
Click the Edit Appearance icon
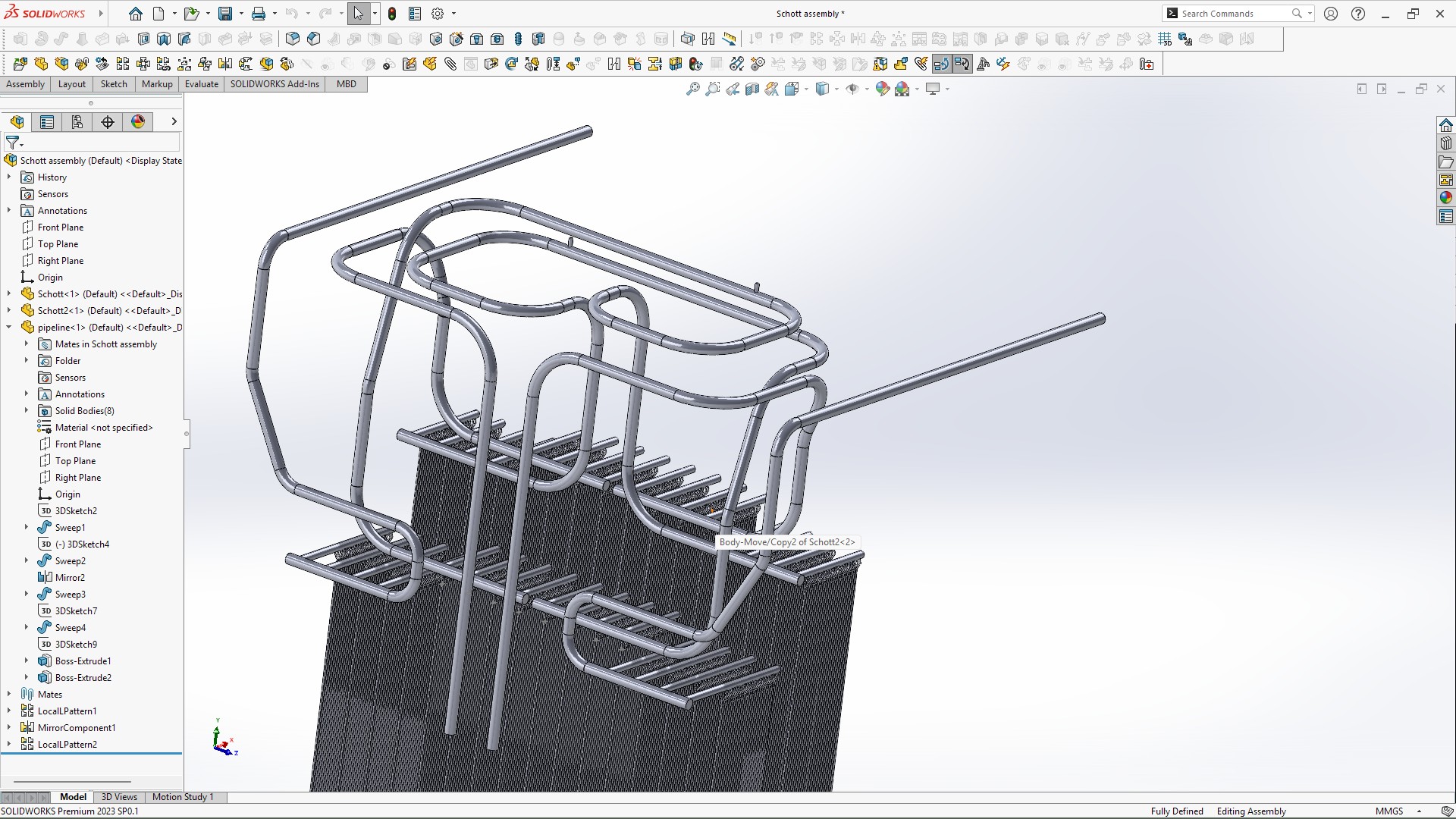point(882,89)
